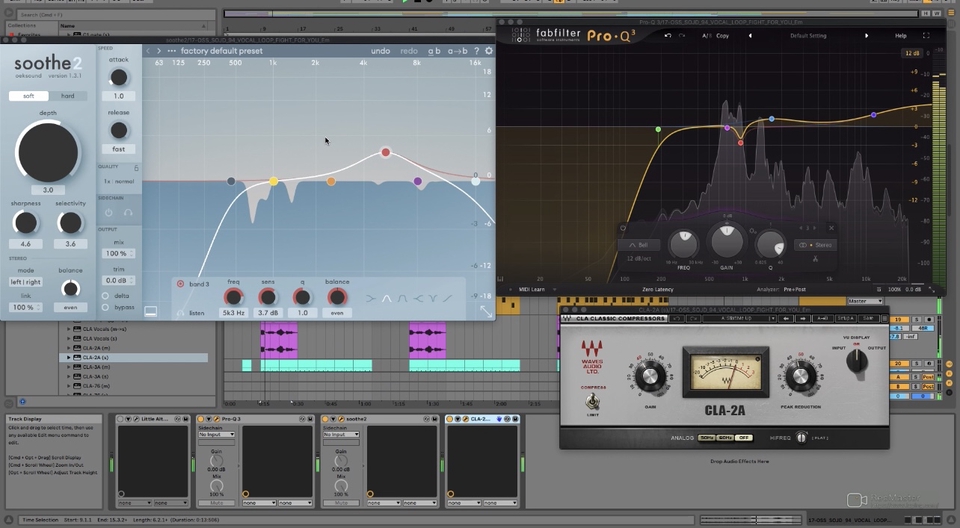Toggle band 3 listen headphone in soothe2

(180, 313)
